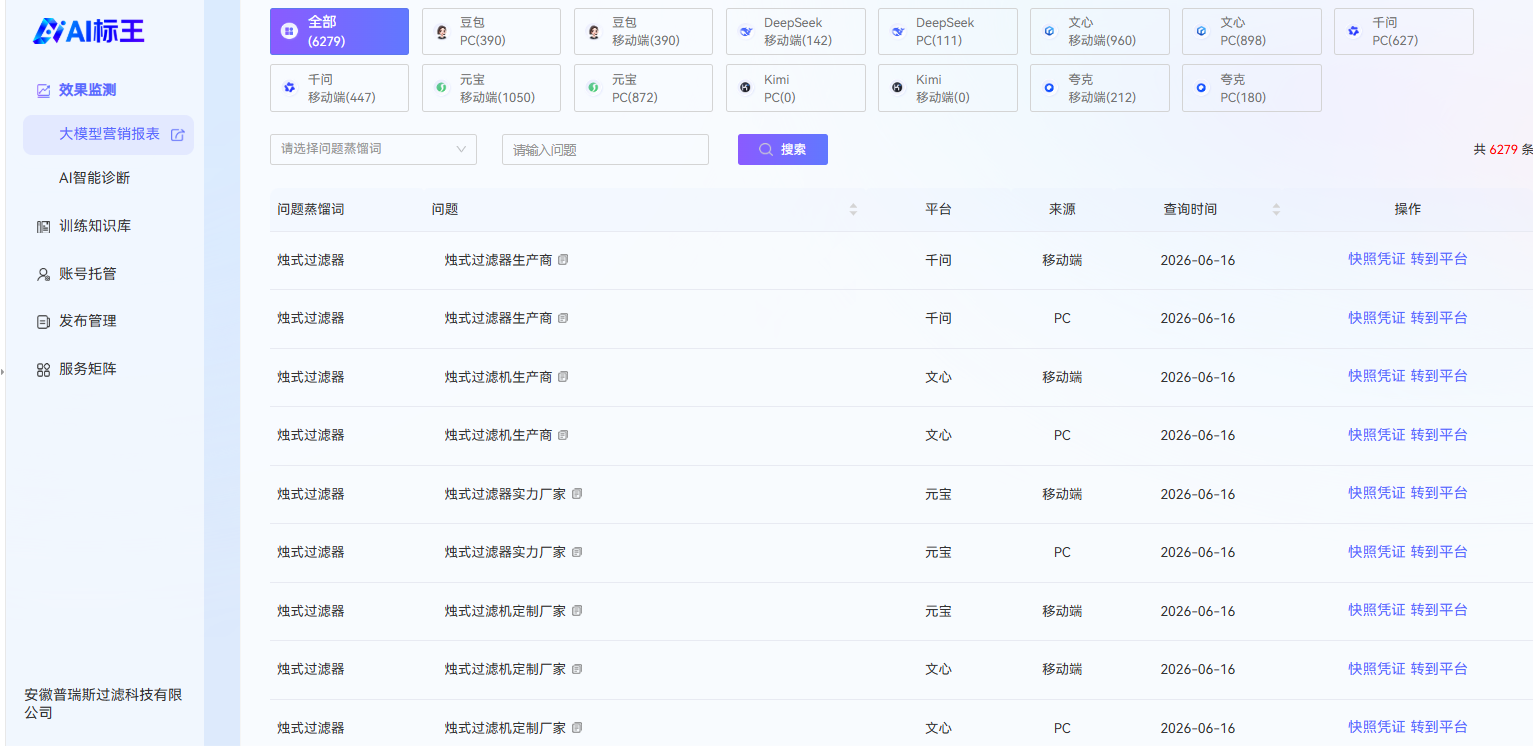Image resolution: width=1533 pixels, height=746 pixels.
Task: Copy question in the 元宝 移动端 实力厂家 row
Action: [577, 494]
